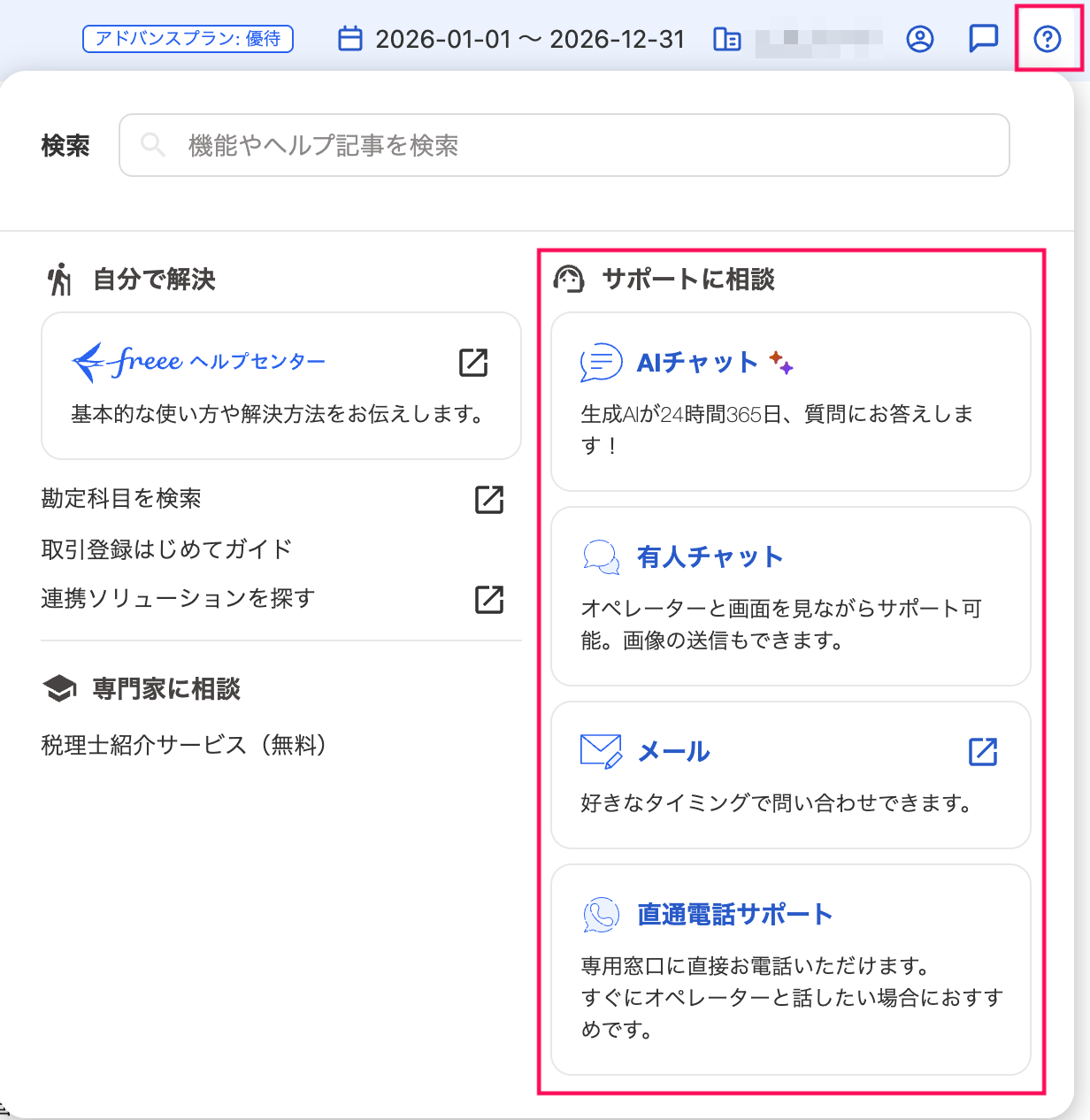This screenshot has height=1120, width=1090.
Task: Click the sparkle icon next to AIチャット
Action: click(x=780, y=362)
